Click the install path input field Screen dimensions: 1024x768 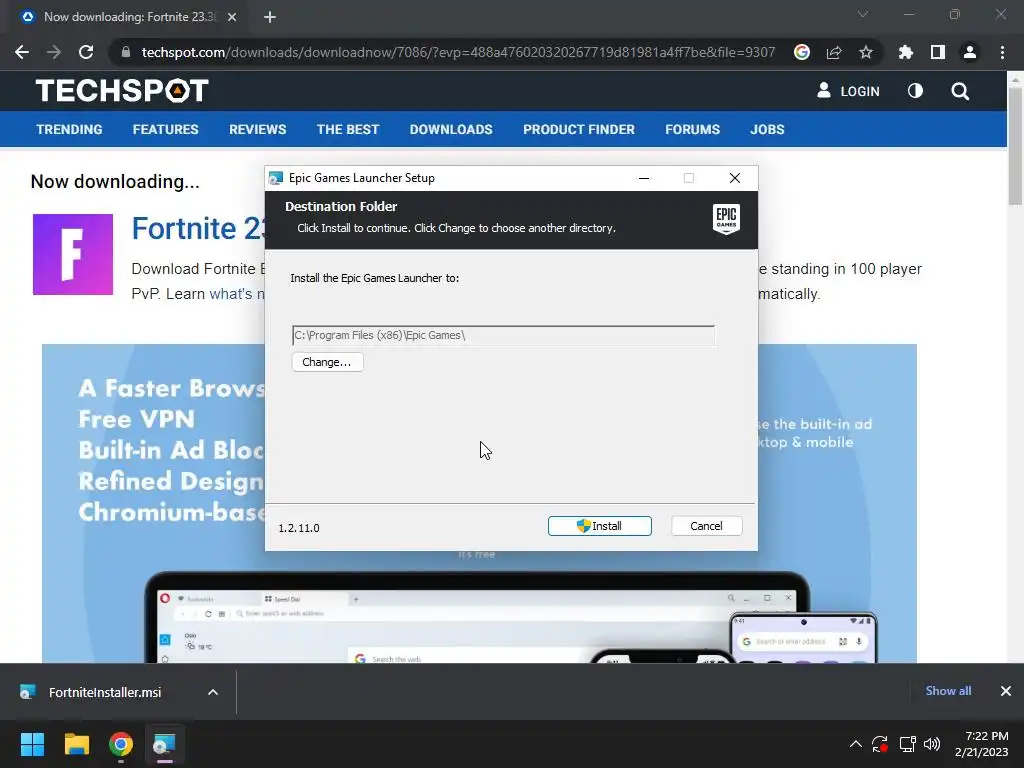click(x=503, y=335)
